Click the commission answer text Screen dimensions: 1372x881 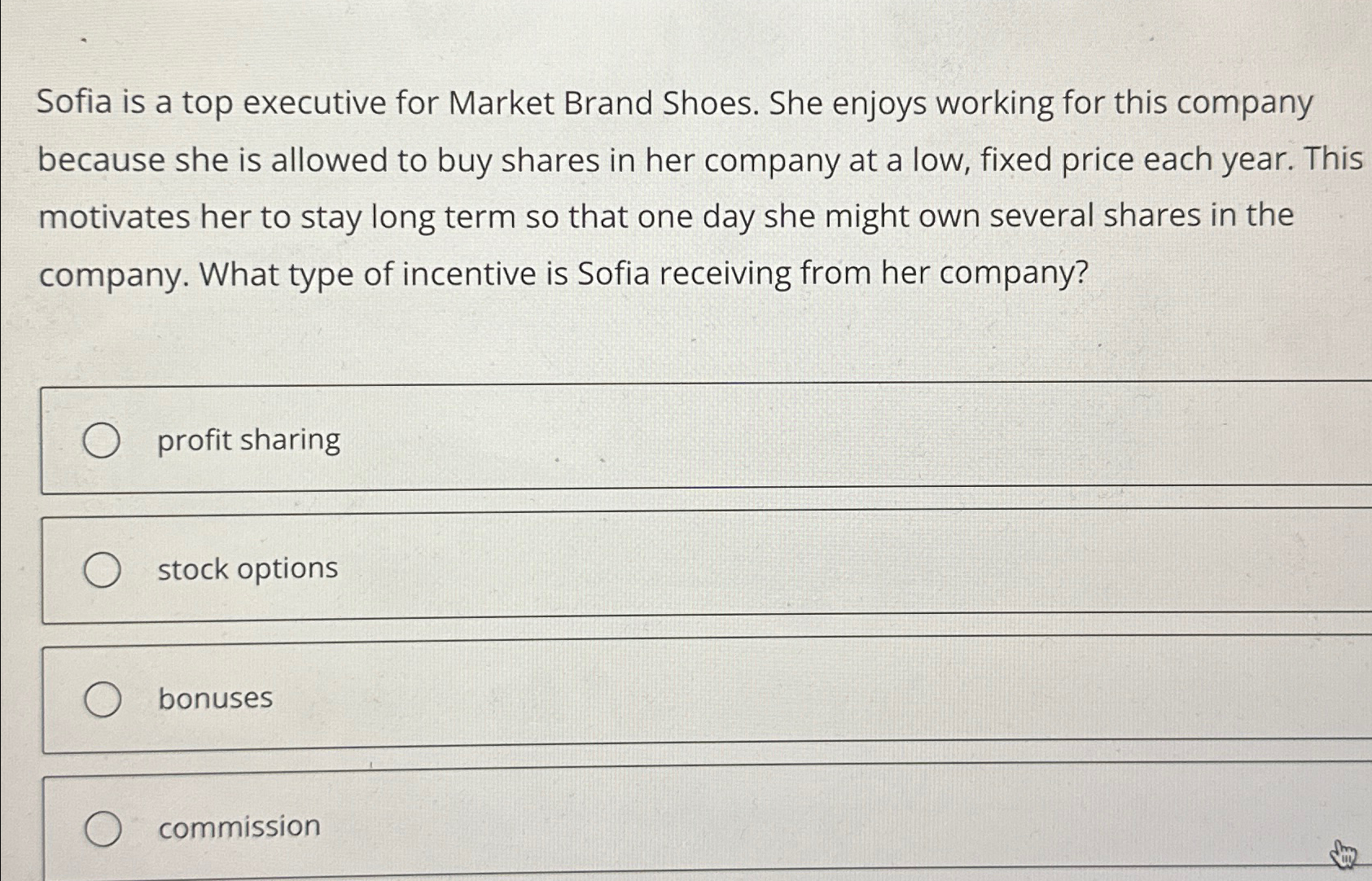pos(239,827)
